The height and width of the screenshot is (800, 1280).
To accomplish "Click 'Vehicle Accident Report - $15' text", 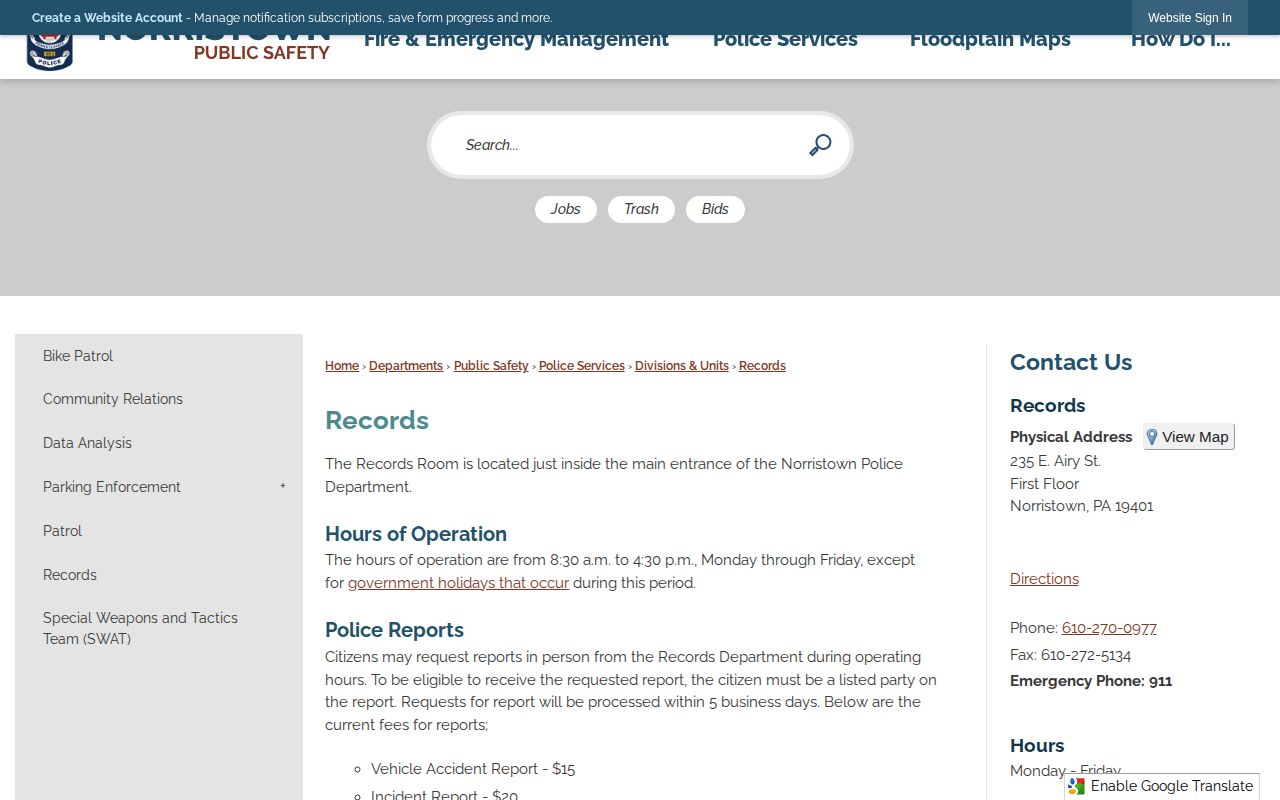I will 473,769.
